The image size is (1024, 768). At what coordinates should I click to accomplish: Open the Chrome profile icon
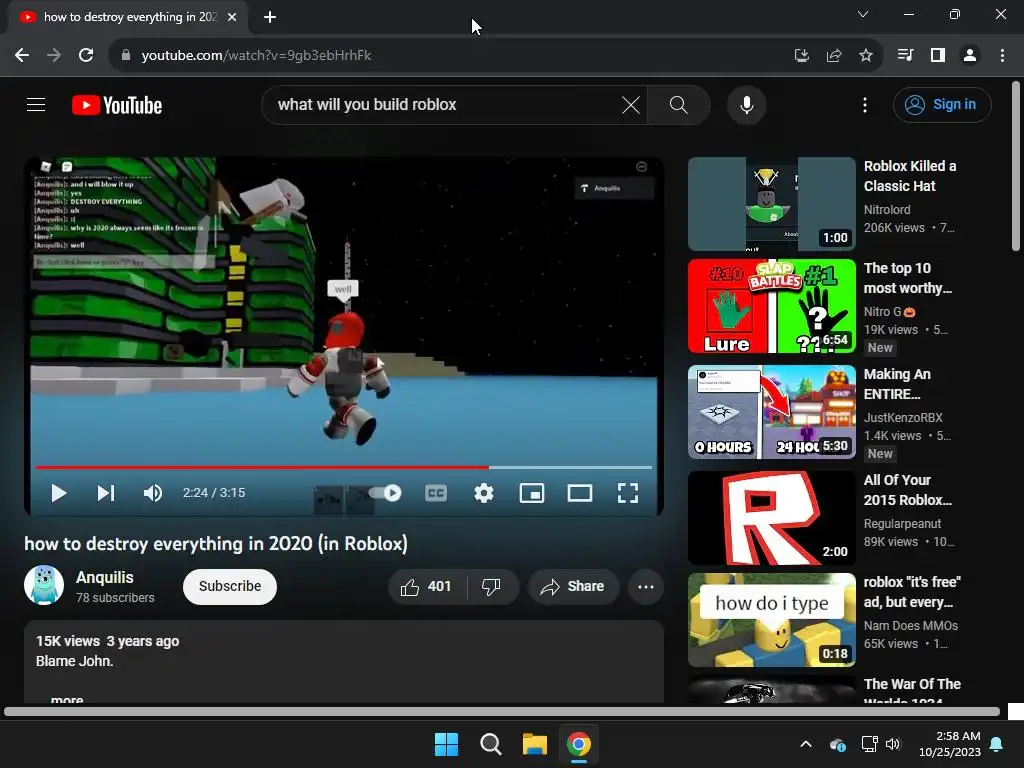tap(970, 56)
